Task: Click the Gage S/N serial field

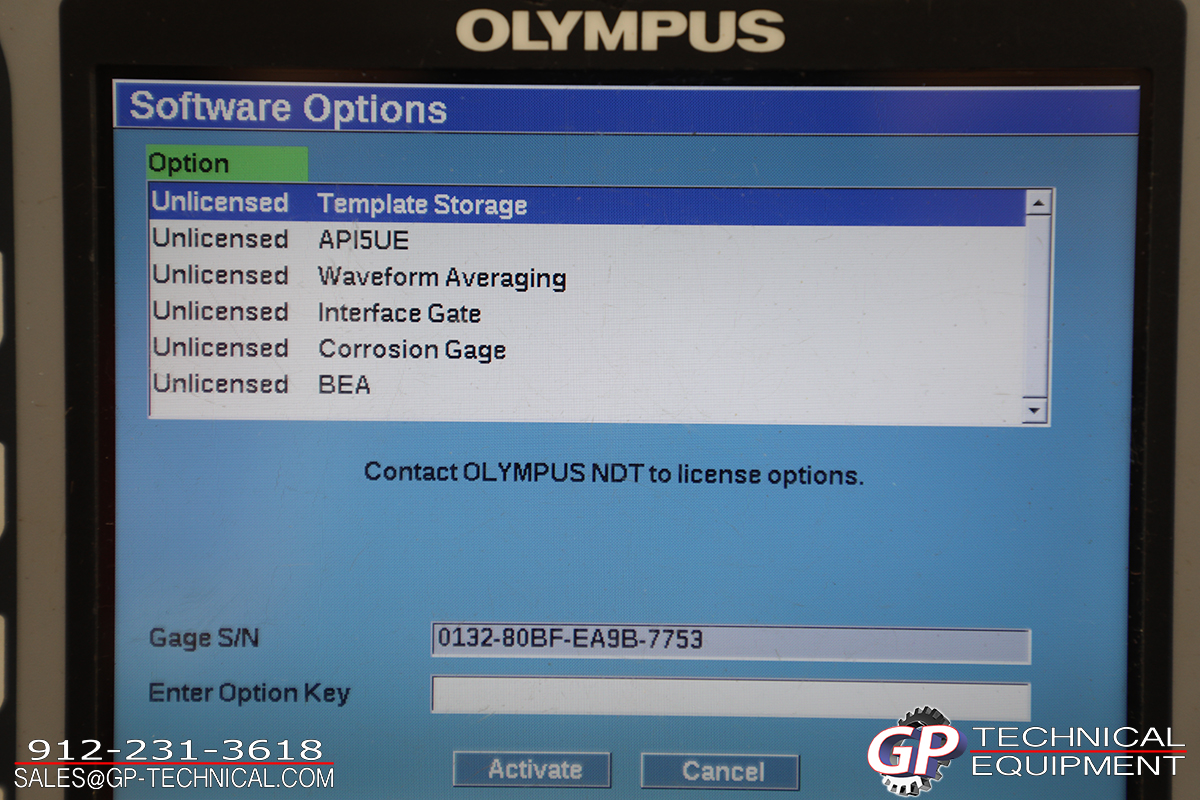Action: tap(729, 641)
